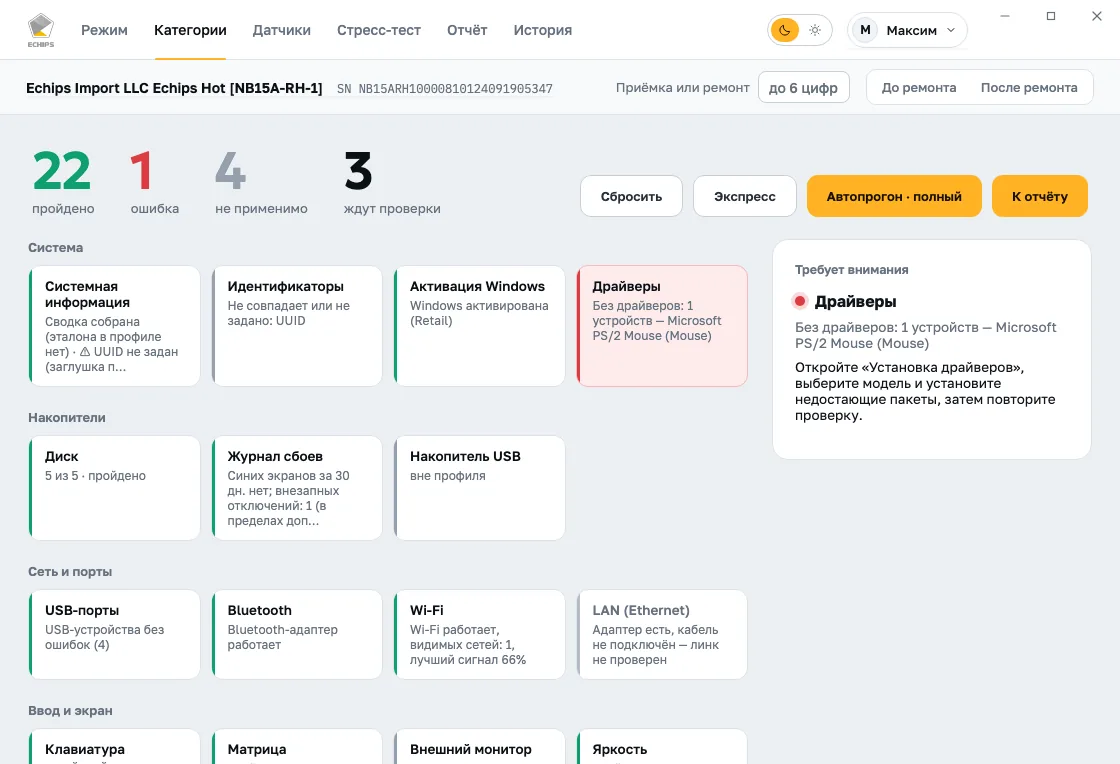
Task: Click the Ввод и экран section header
Action: (x=70, y=711)
